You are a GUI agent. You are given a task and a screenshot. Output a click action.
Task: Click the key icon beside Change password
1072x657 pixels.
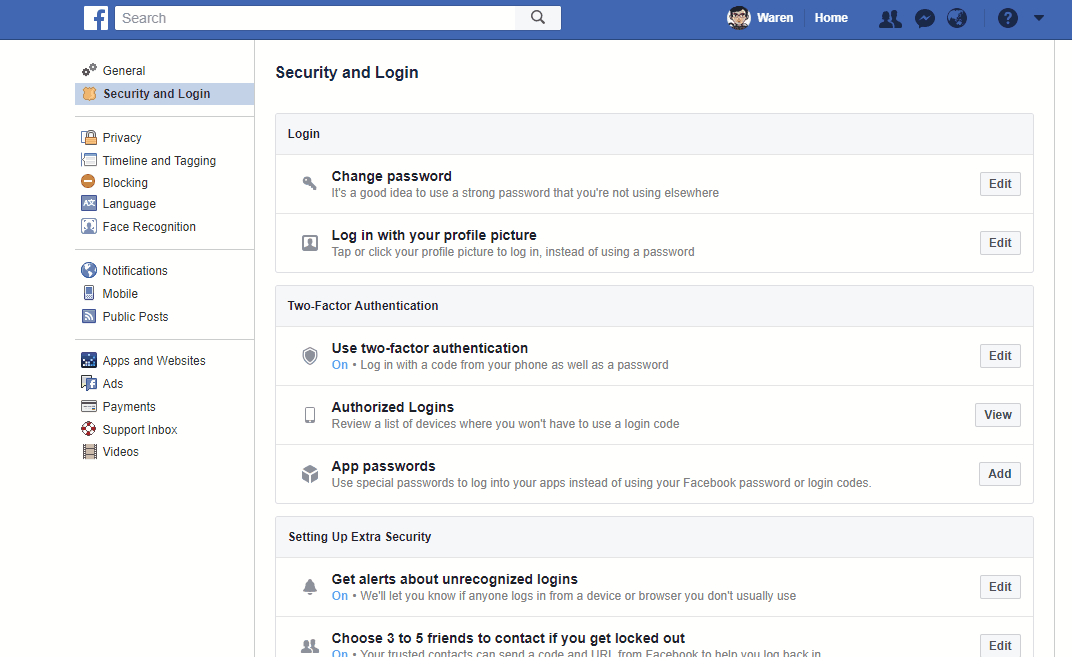click(309, 182)
